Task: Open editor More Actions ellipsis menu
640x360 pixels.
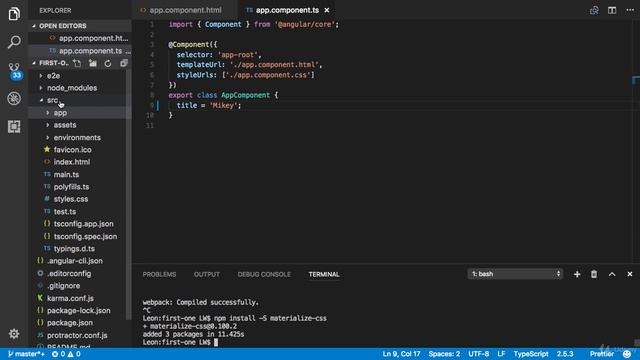Action: (x=630, y=10)
